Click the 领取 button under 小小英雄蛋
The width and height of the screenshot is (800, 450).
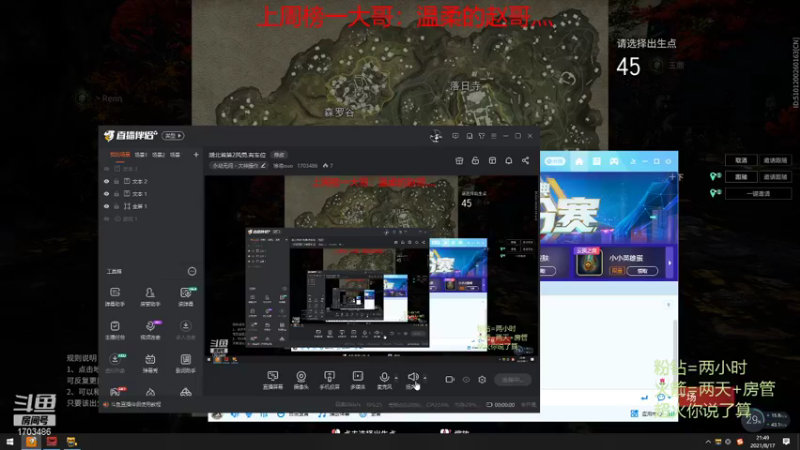(x=642, y=271)
